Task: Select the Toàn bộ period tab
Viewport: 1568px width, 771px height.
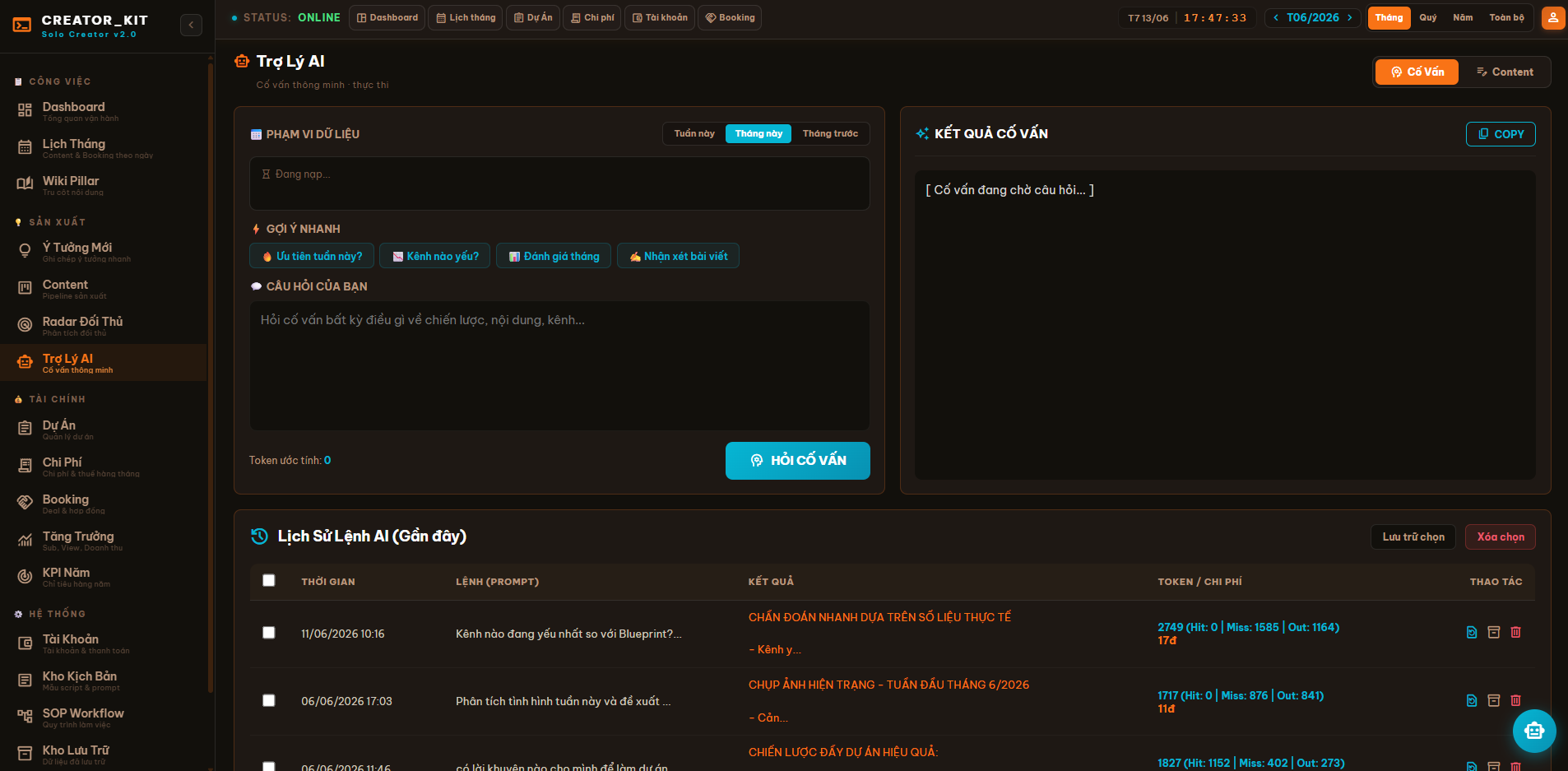Action: (1506, 17)
